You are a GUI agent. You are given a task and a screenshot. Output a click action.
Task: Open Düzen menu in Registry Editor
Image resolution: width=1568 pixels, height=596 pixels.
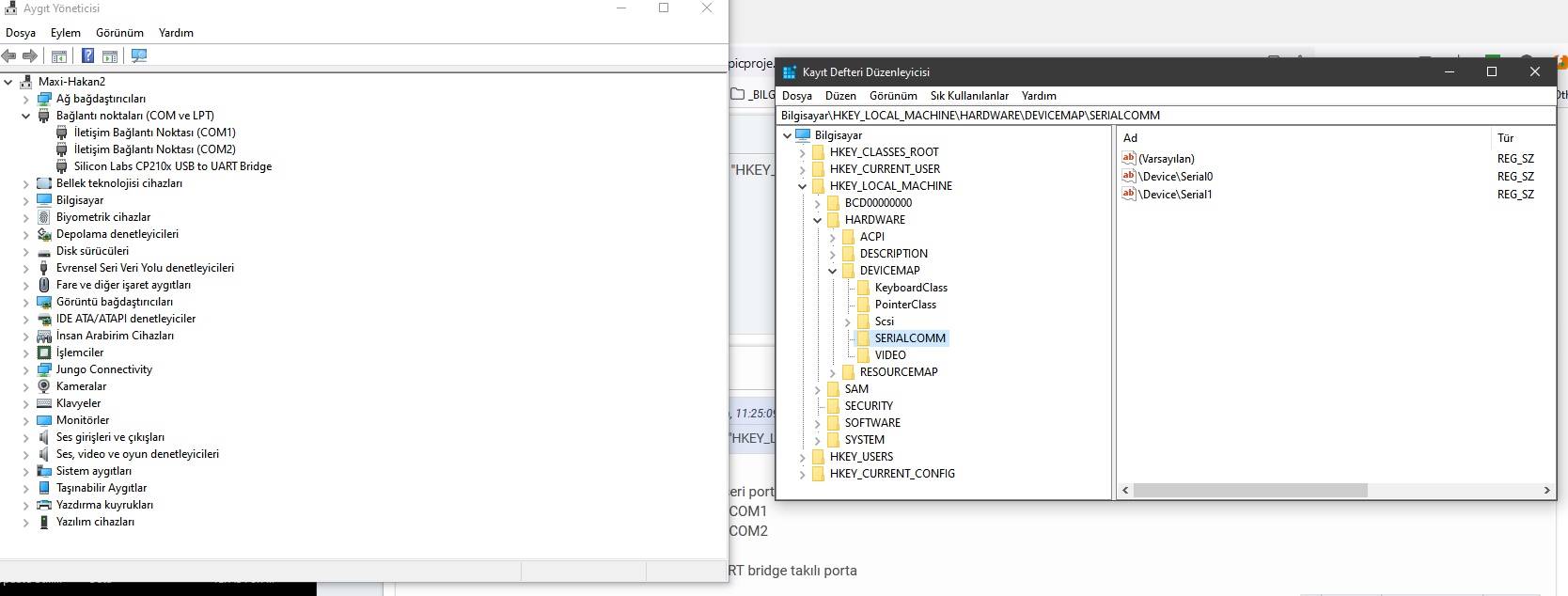tap(840, 96)
